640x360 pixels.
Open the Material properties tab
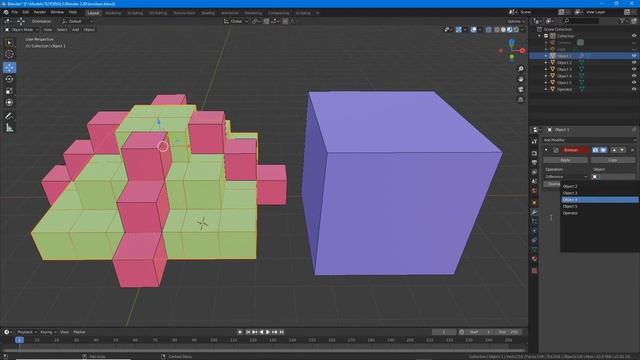(534, 259)
